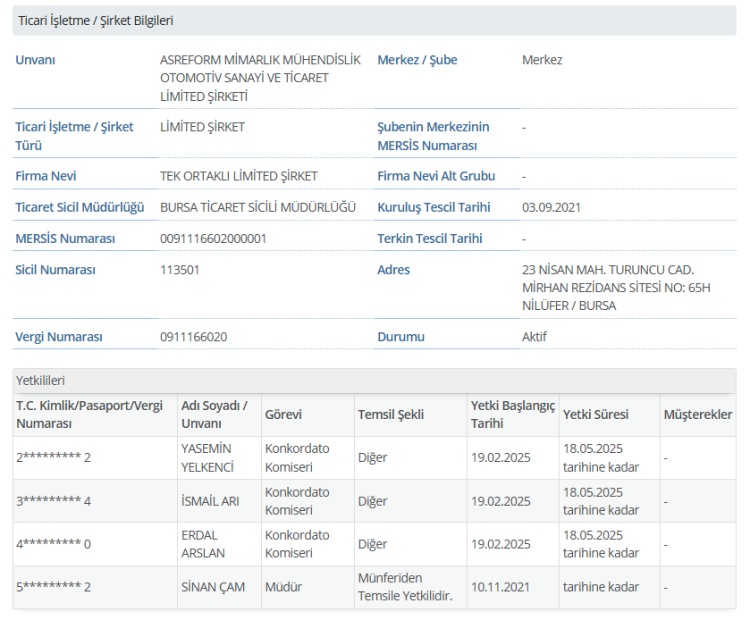Click the Vergi Numarası value 0911166020
750x620 pixels.
coord(193,337)
